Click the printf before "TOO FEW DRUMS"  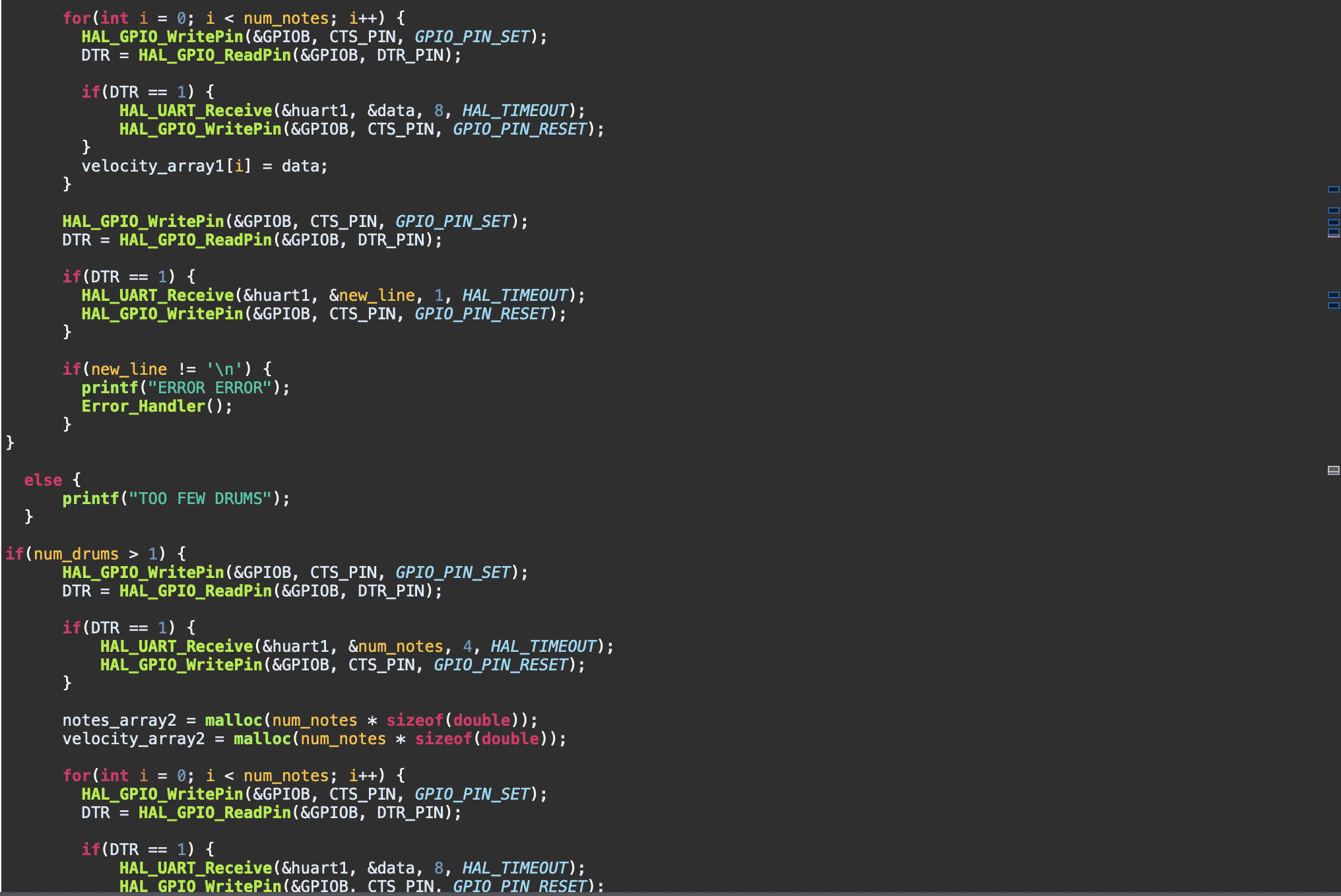coord(90,498)
